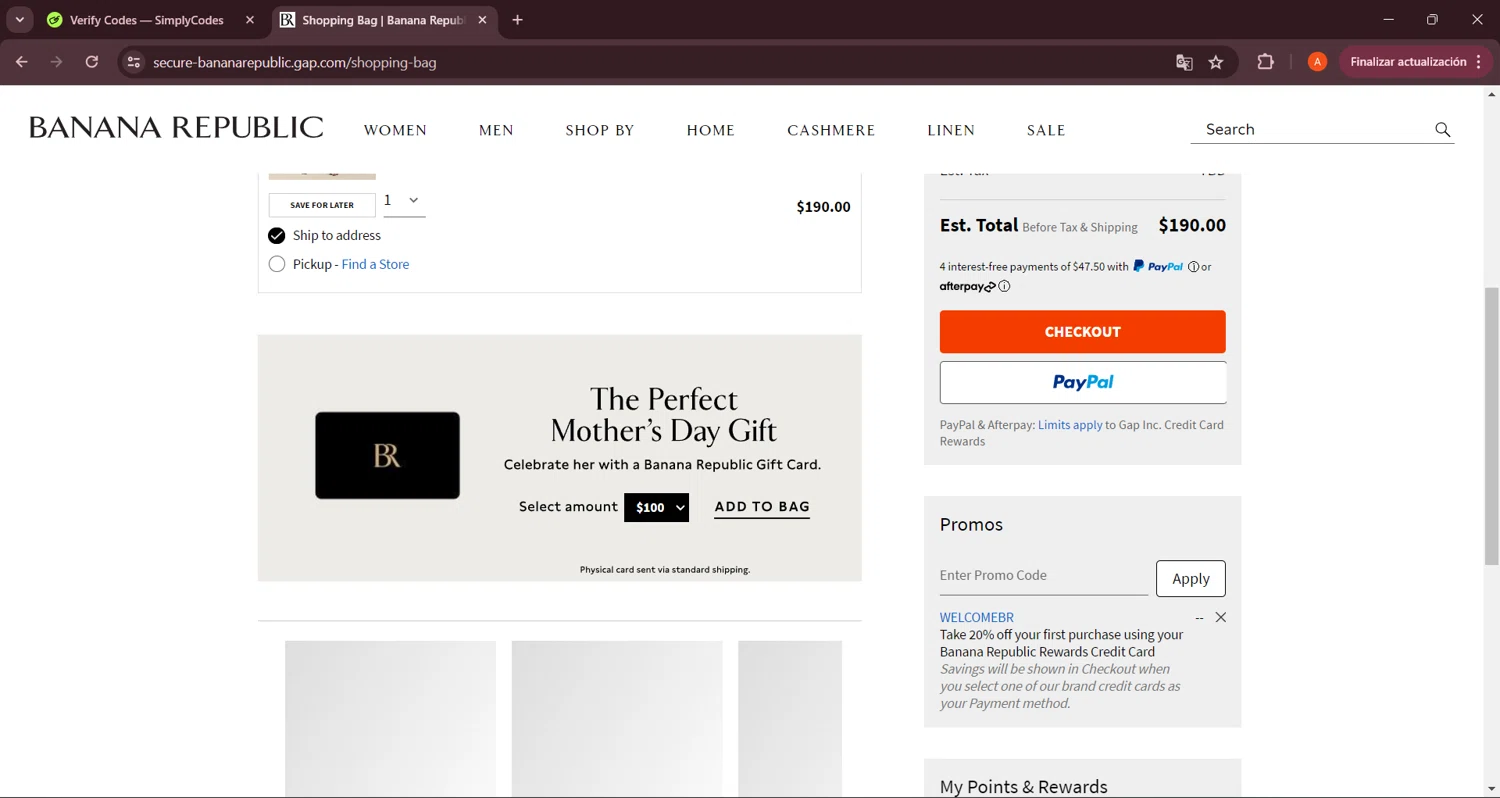
Task: Click the orange CHECKOUT button
Action: pos(1082,331)
